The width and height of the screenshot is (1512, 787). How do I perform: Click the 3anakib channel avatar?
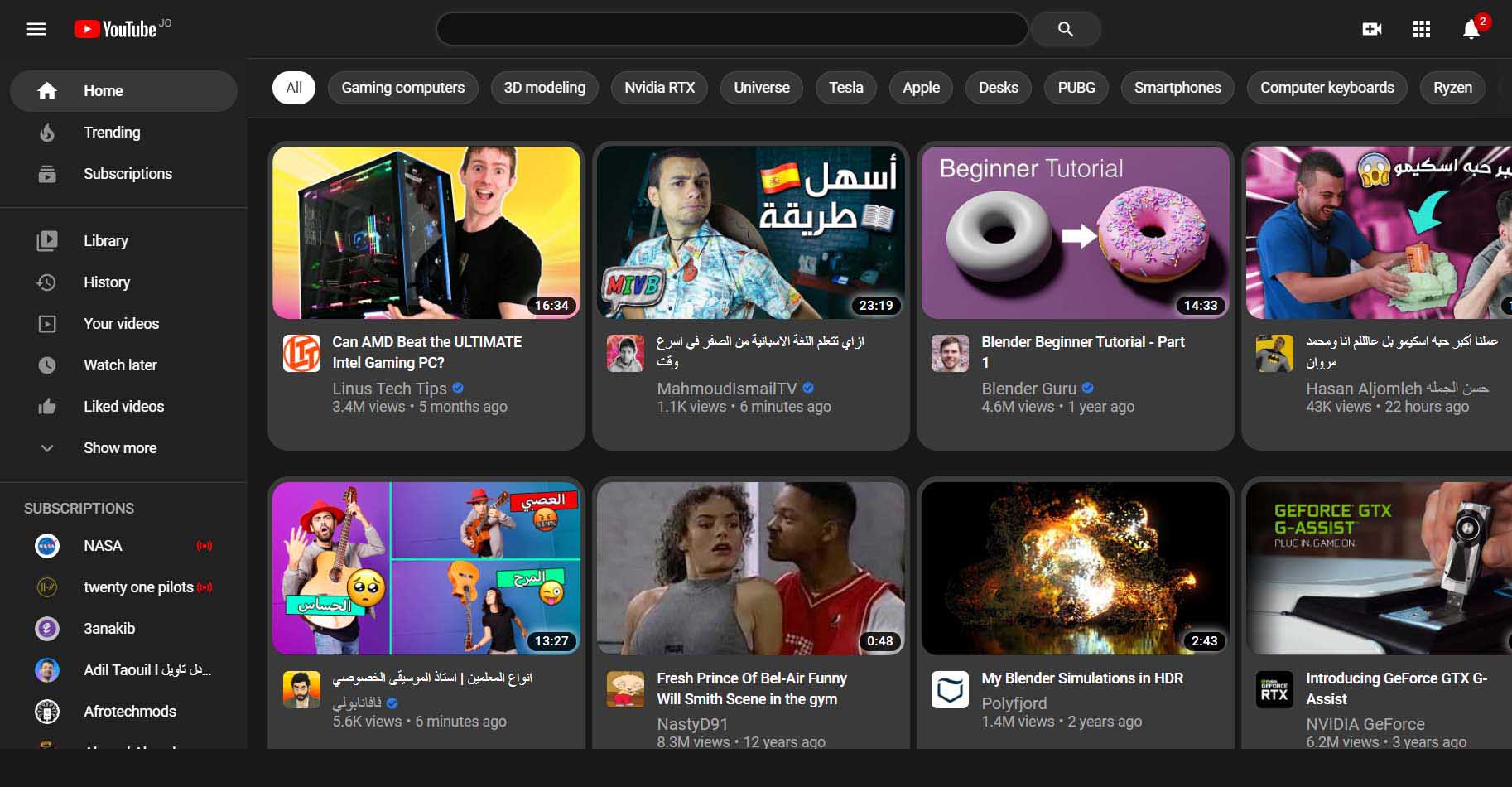pyautogui.click(x=47, y=629)
